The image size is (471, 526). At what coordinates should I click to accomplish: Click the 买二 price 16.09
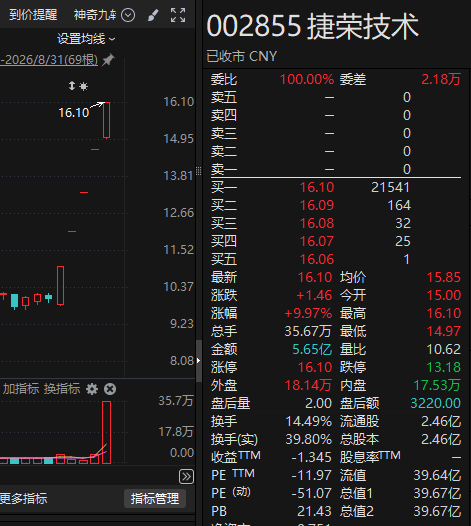(x=317, y=205)
